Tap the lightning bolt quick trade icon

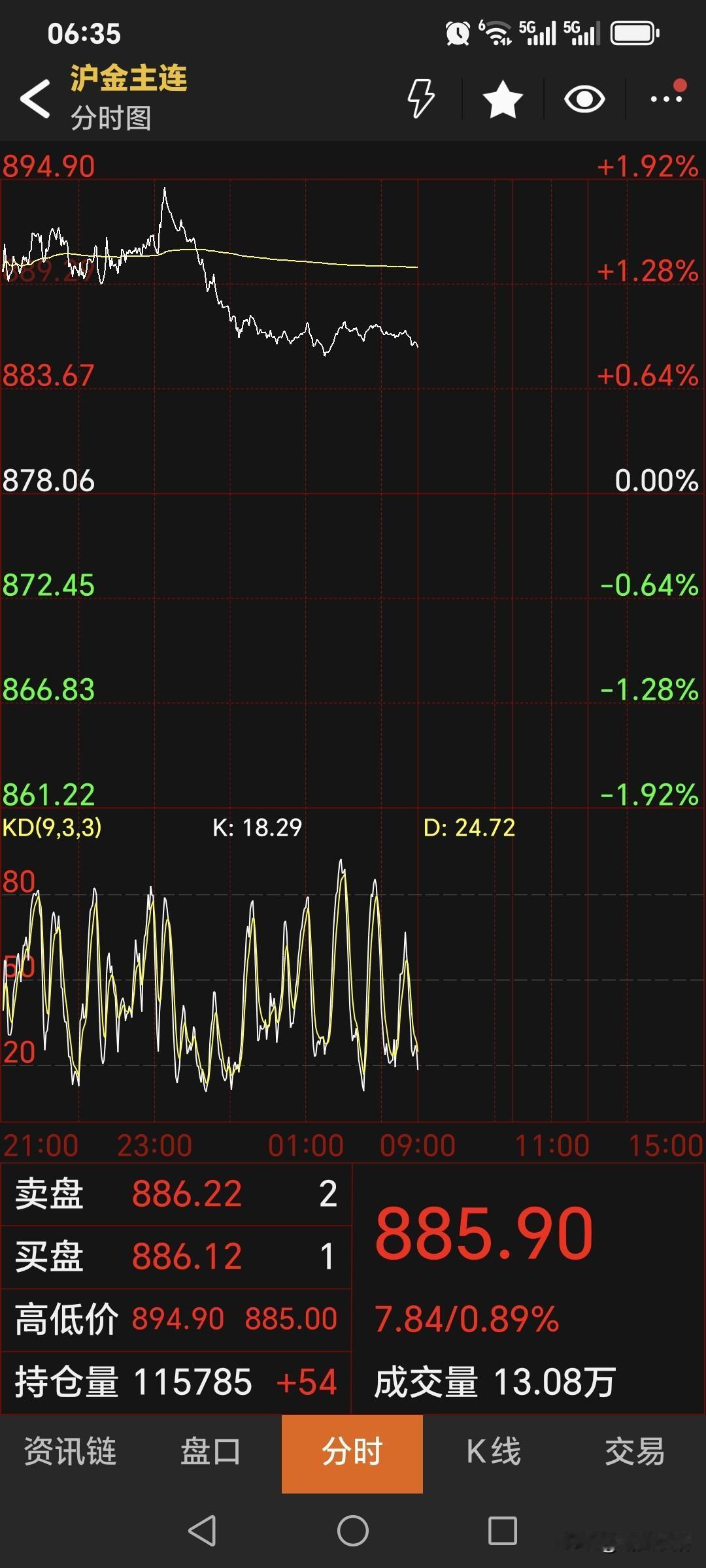click(420, 99)
